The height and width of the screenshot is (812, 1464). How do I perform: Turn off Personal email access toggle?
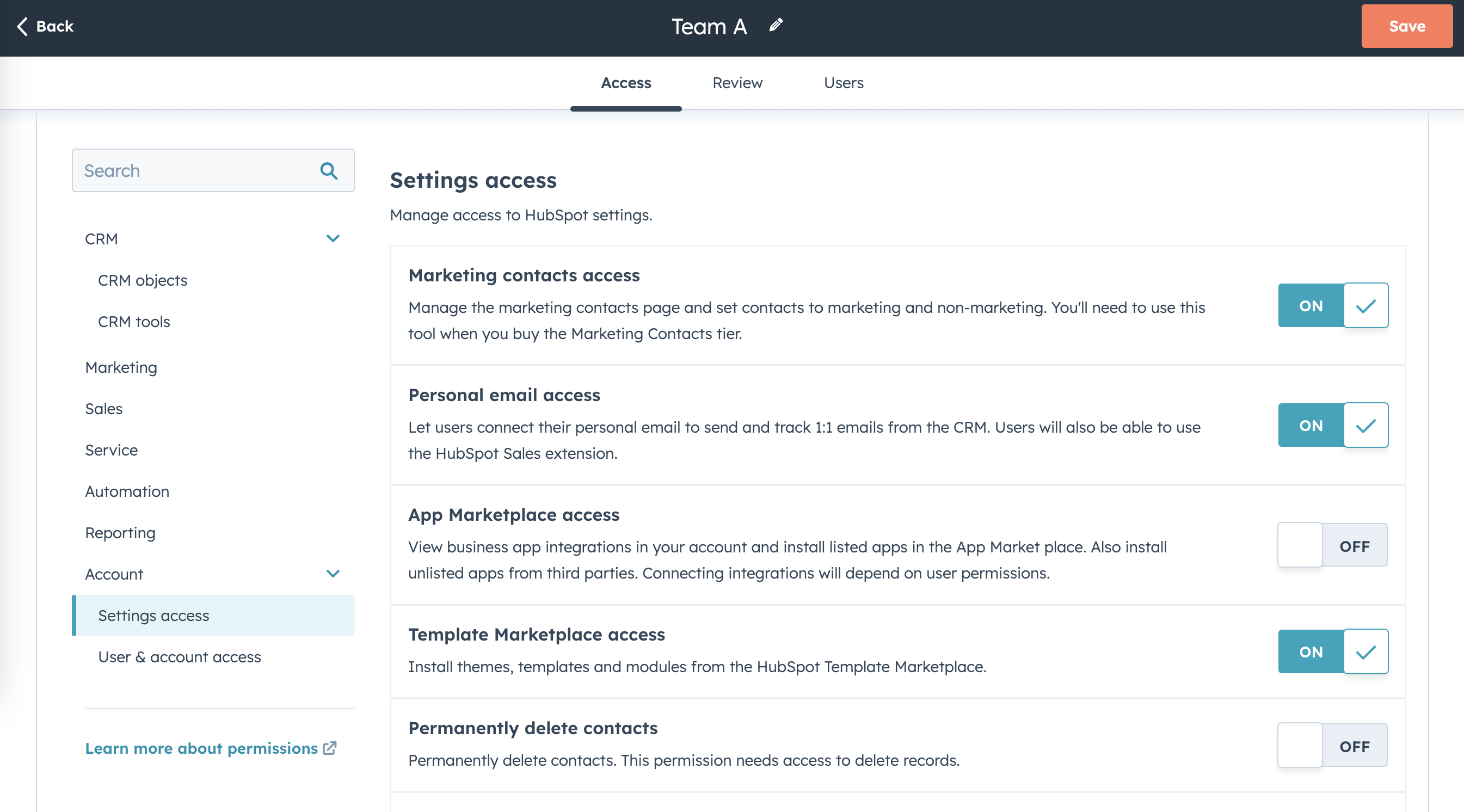[1333, 425]
